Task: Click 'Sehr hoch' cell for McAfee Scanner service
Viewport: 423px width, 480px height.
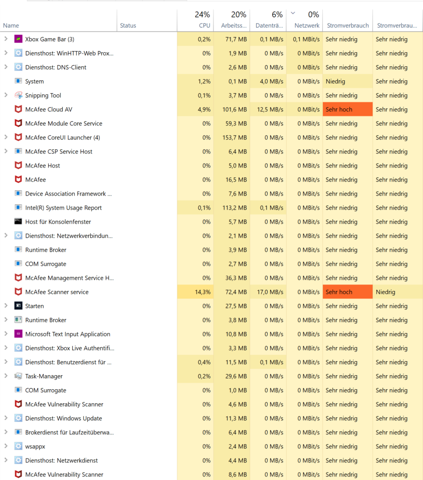Action: pyautogui.click(x=348, y=292)
